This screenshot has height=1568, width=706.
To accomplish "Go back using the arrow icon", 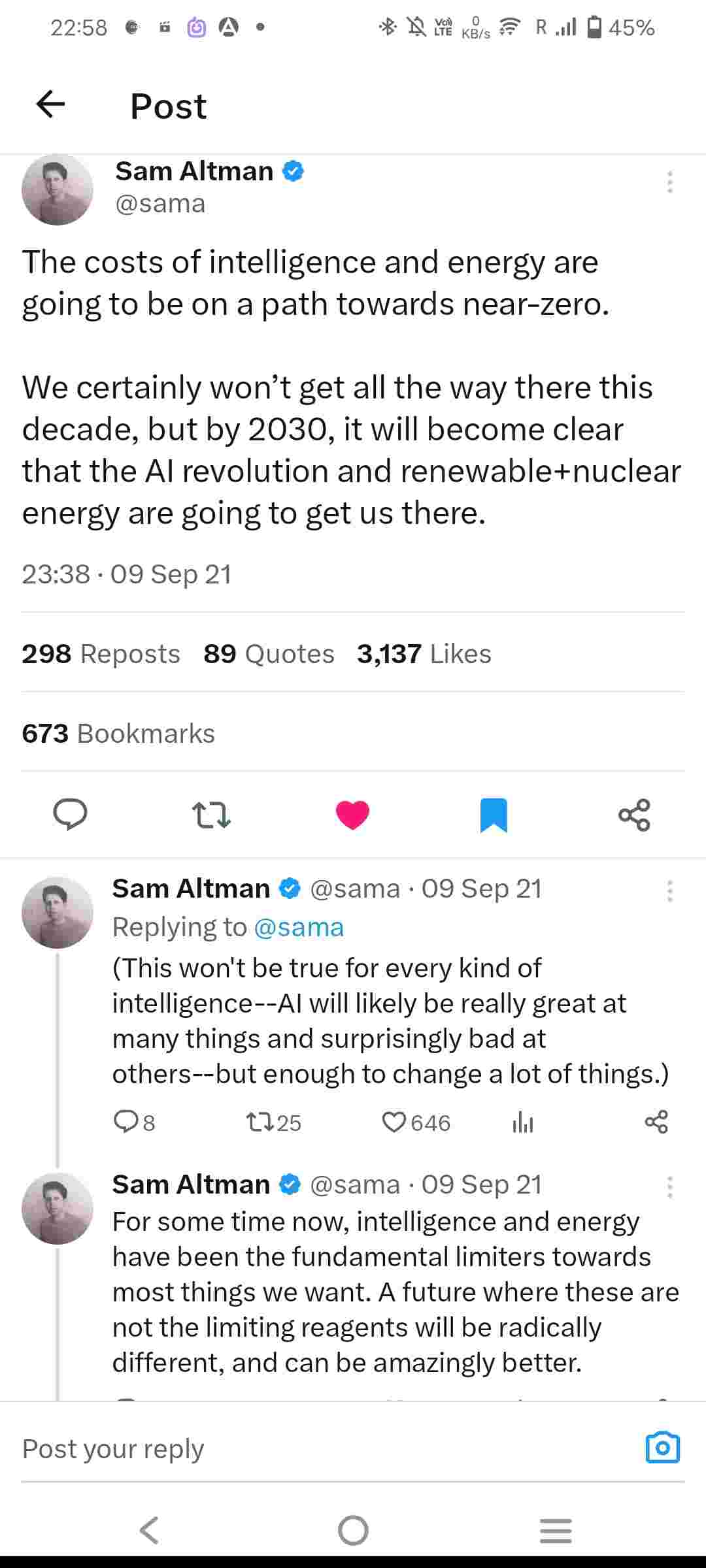I will [50, 104].
